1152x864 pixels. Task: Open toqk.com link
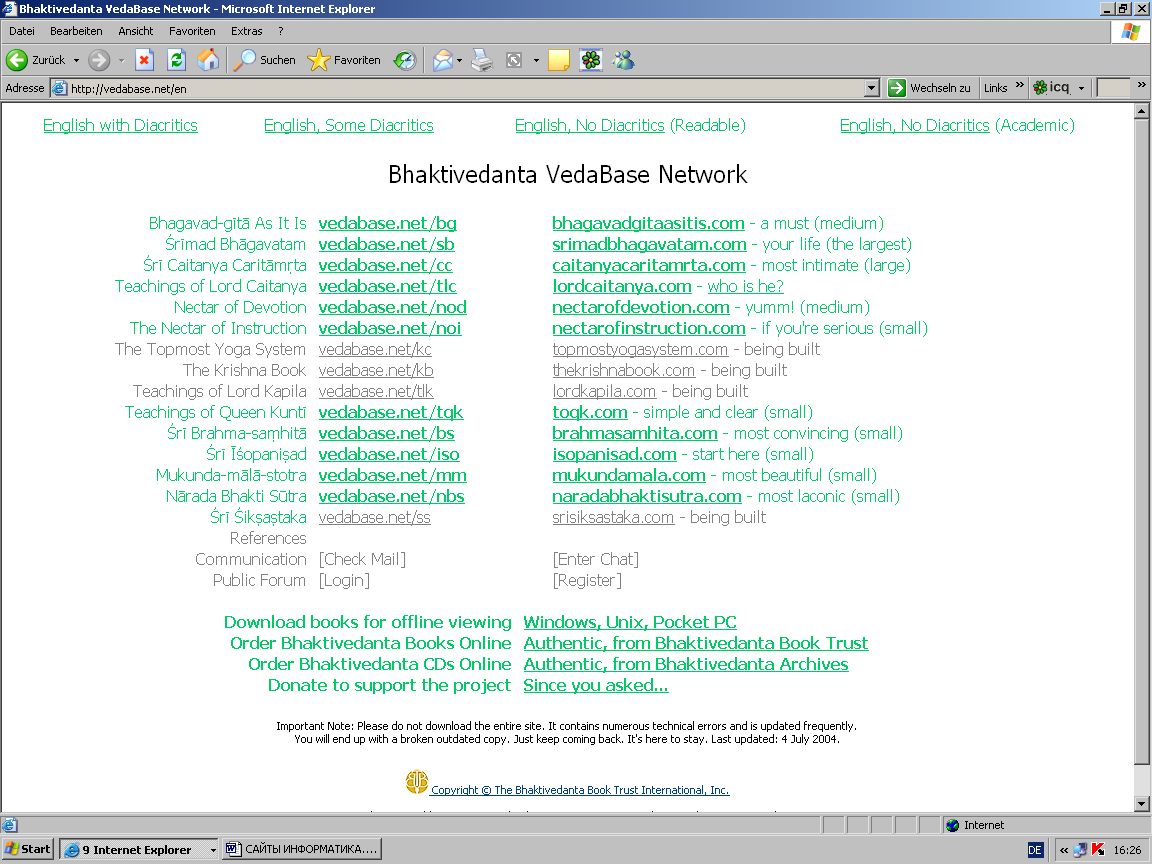(590, 412)
